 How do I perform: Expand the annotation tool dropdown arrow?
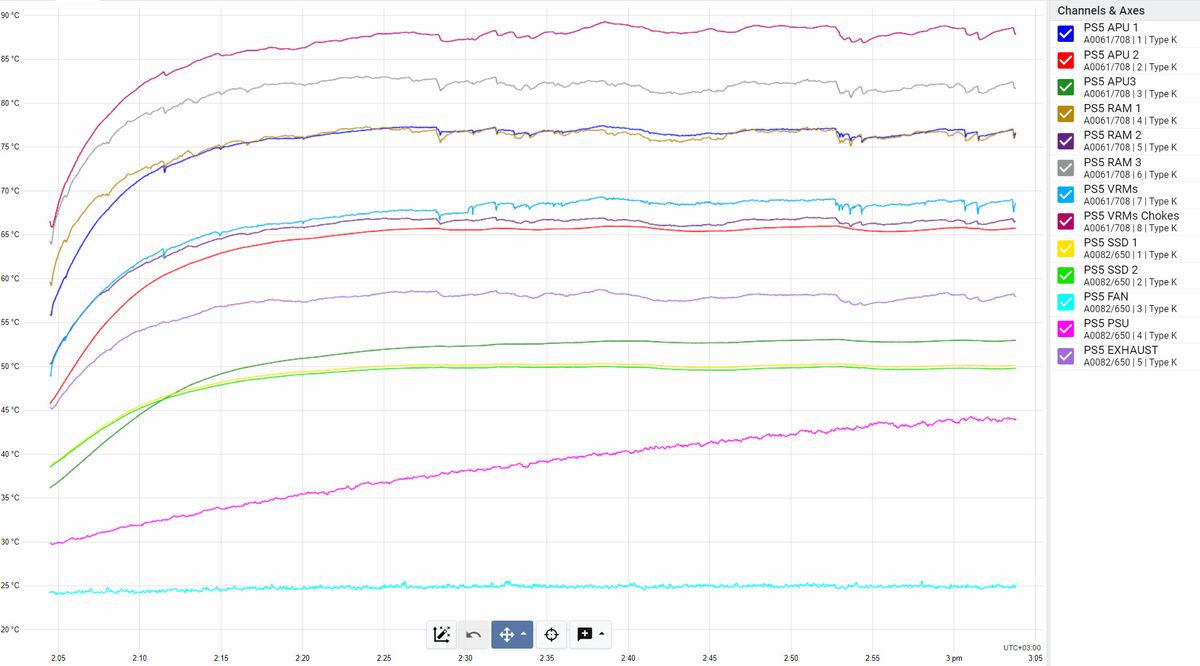point(602,634)
